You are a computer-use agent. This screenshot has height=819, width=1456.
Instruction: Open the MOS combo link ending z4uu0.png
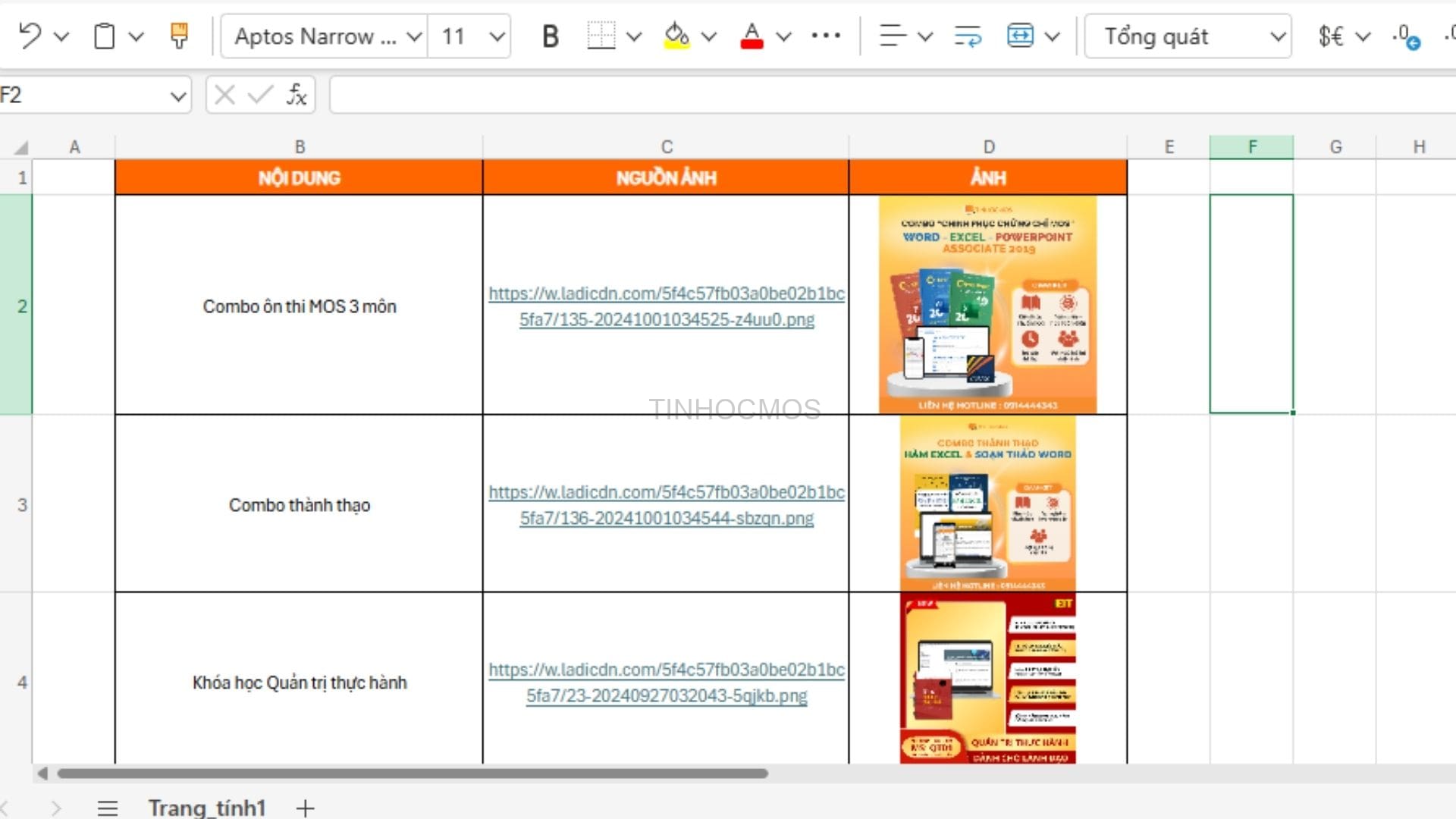tap(667, 306)
